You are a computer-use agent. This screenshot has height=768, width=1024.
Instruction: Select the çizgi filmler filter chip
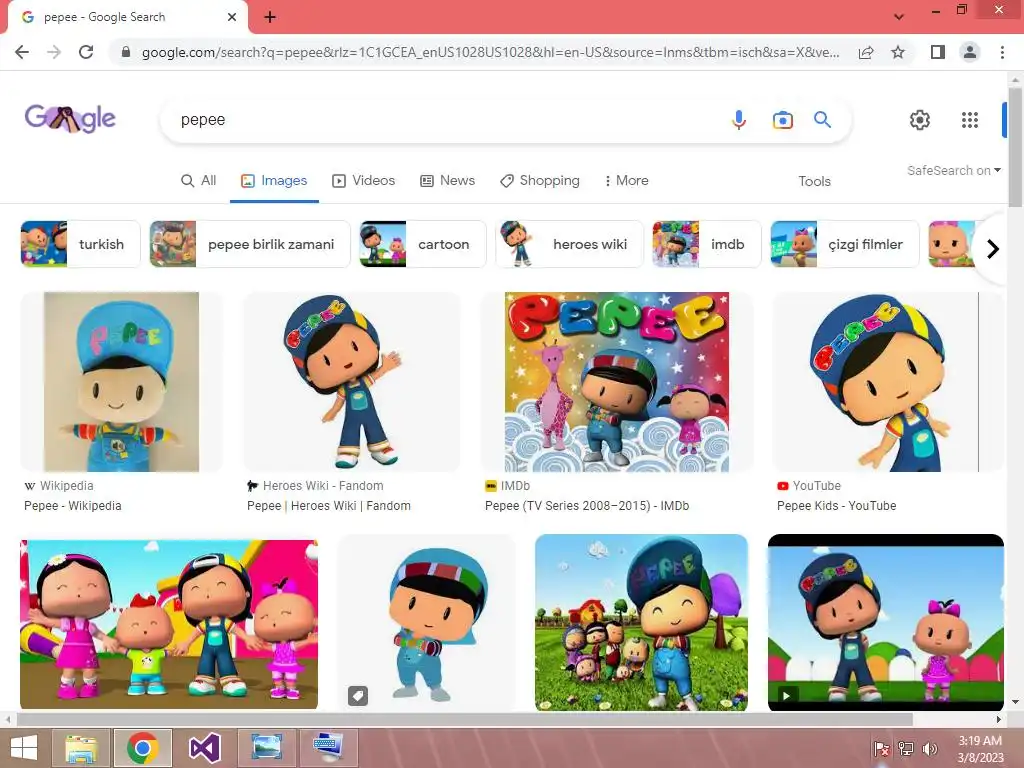point(845,244)
